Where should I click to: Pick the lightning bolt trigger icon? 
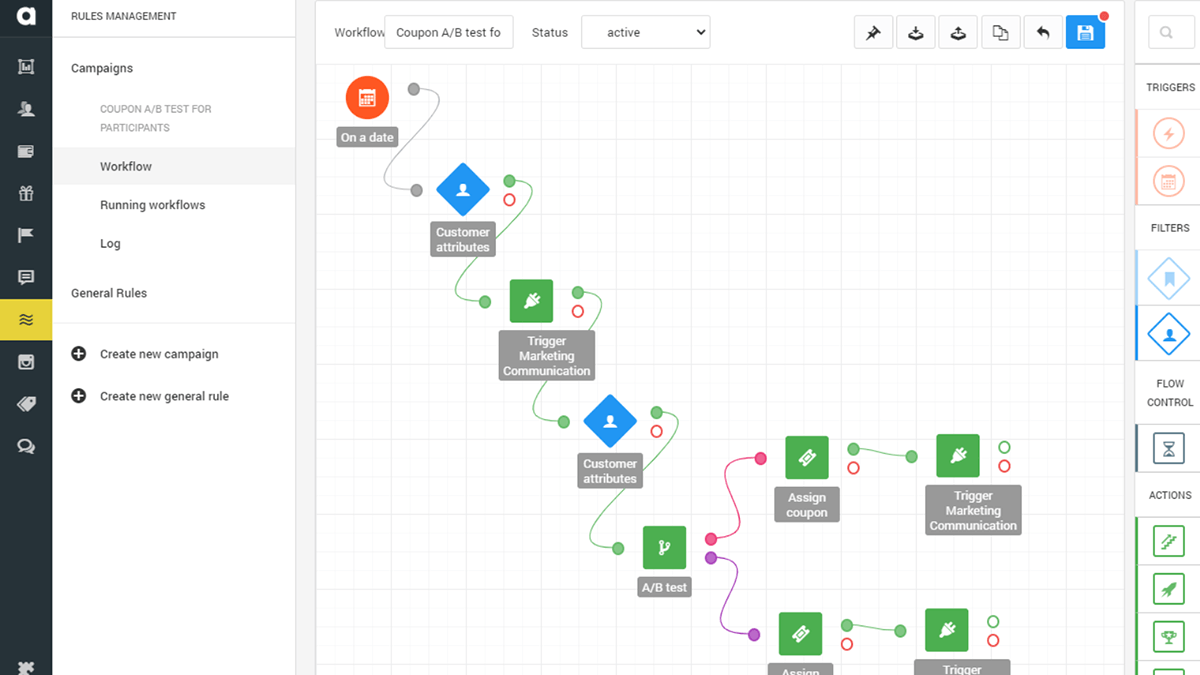[x=1168, y=133]
